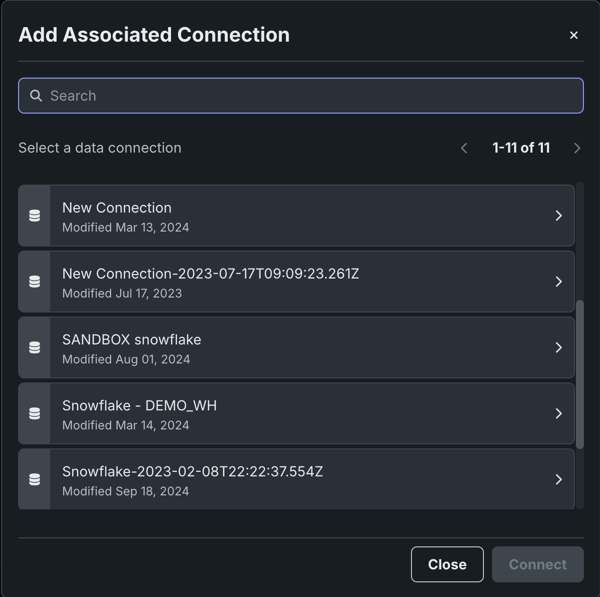Click database icon for Snowflake - DEMO_WH
The width and height of the screenshot is (600, 597).
[x=34, y=413]
